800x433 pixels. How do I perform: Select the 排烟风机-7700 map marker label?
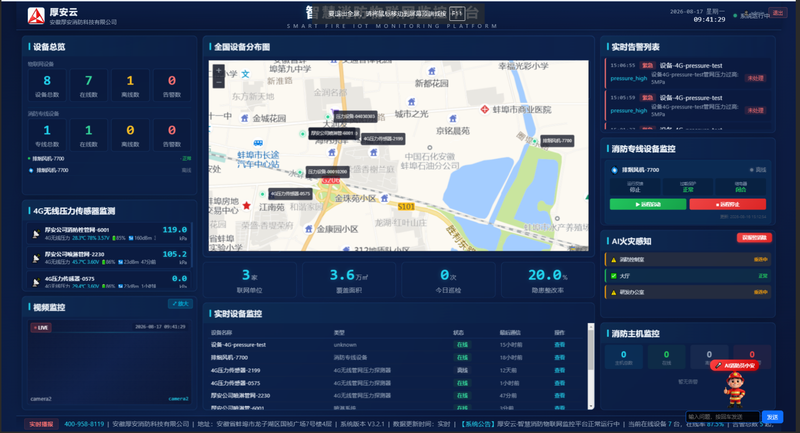click(x=557, y=140)
